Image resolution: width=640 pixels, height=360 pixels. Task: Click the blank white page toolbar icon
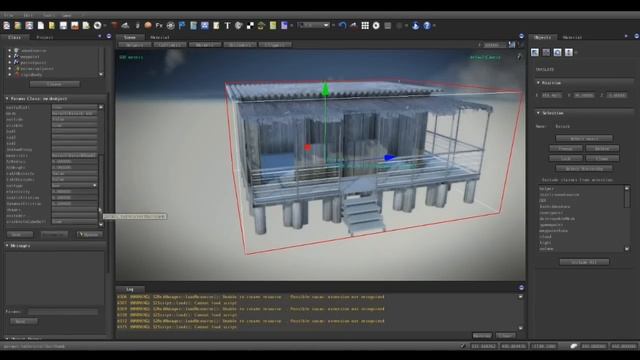pyautogui.click(x=40, y=25)
